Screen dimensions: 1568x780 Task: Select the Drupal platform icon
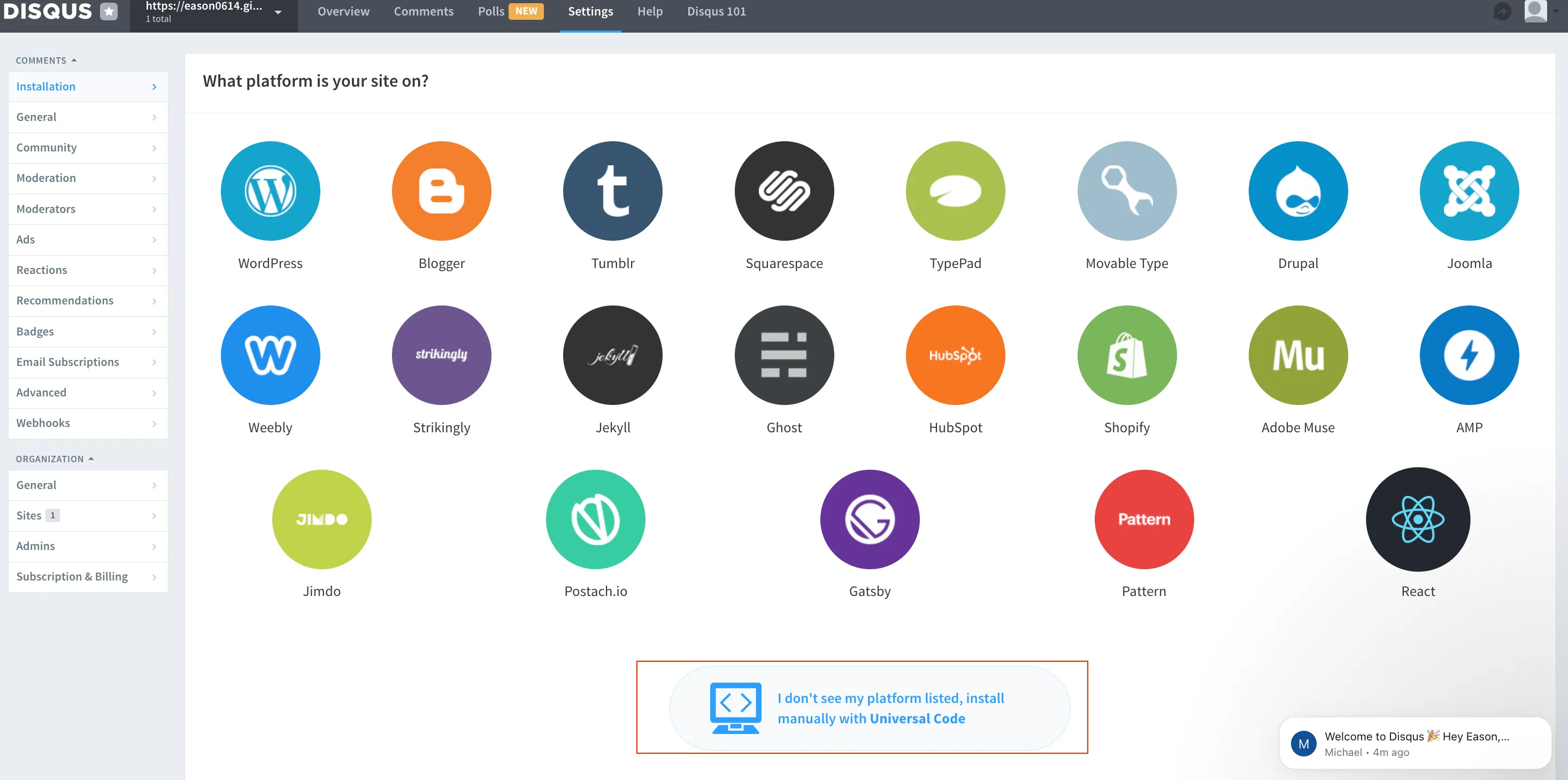click(1298, 190)
